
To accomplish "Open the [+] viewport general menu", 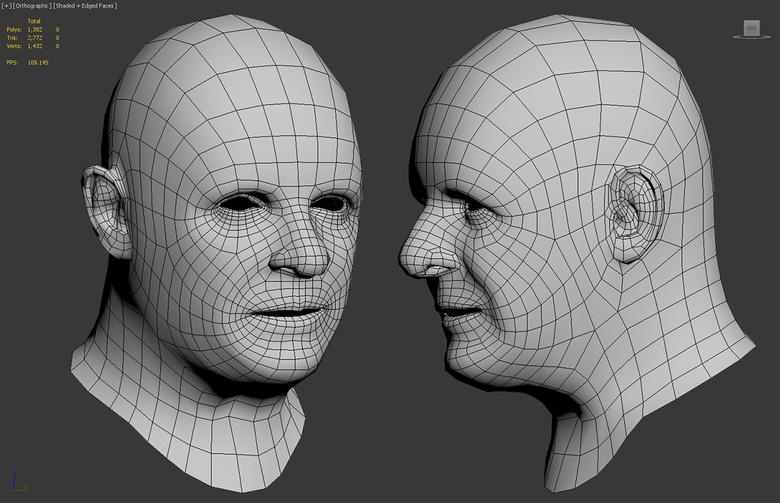I will tap(7, 6).
